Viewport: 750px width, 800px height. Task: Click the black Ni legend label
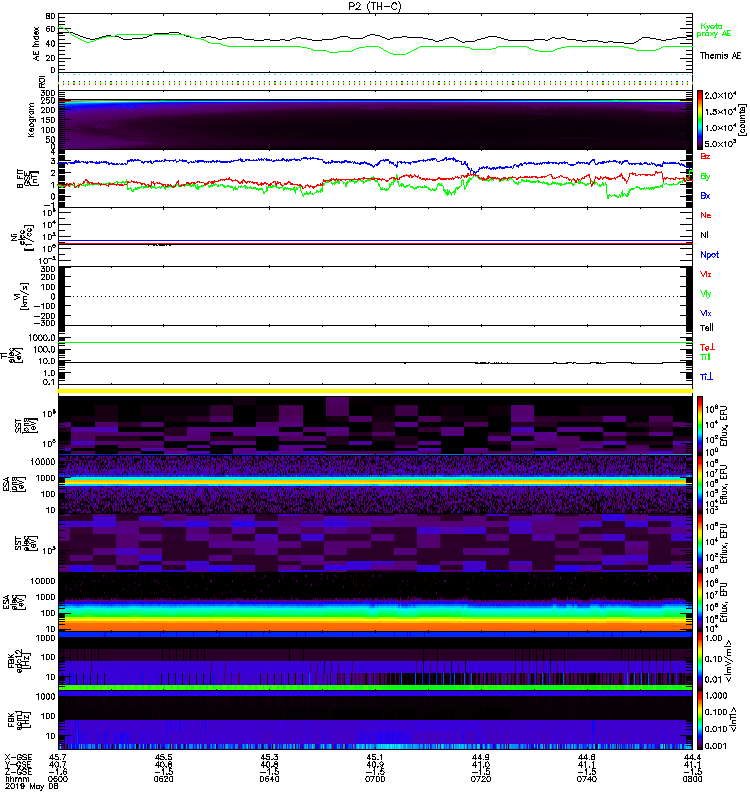(x=704, y=235)
